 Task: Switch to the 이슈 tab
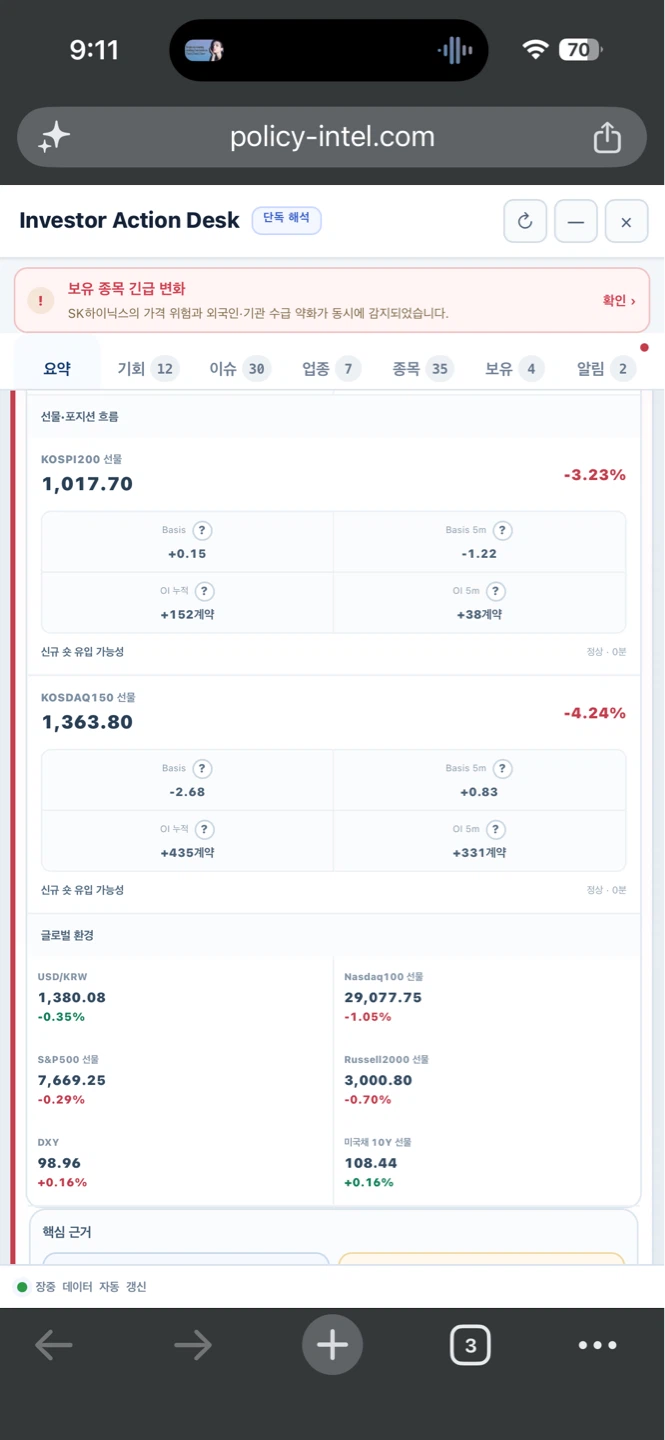(238, 369)
